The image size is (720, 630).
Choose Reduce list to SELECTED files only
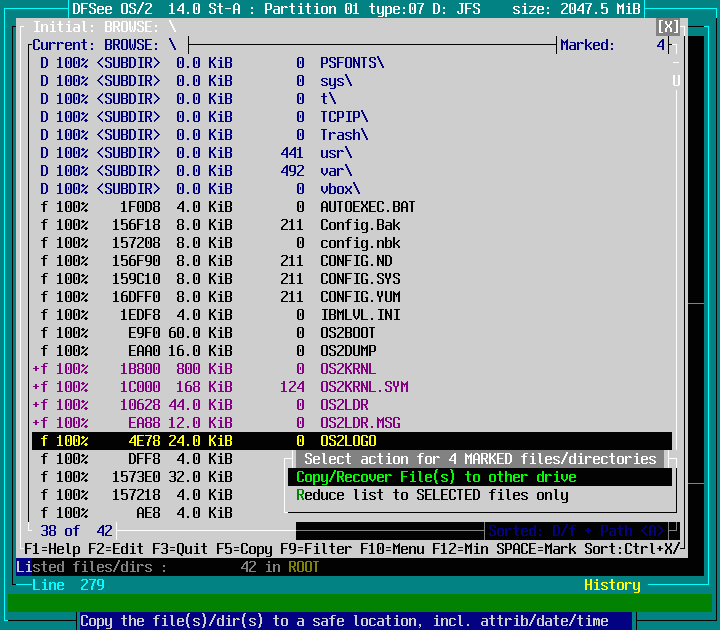pos(432,495)
